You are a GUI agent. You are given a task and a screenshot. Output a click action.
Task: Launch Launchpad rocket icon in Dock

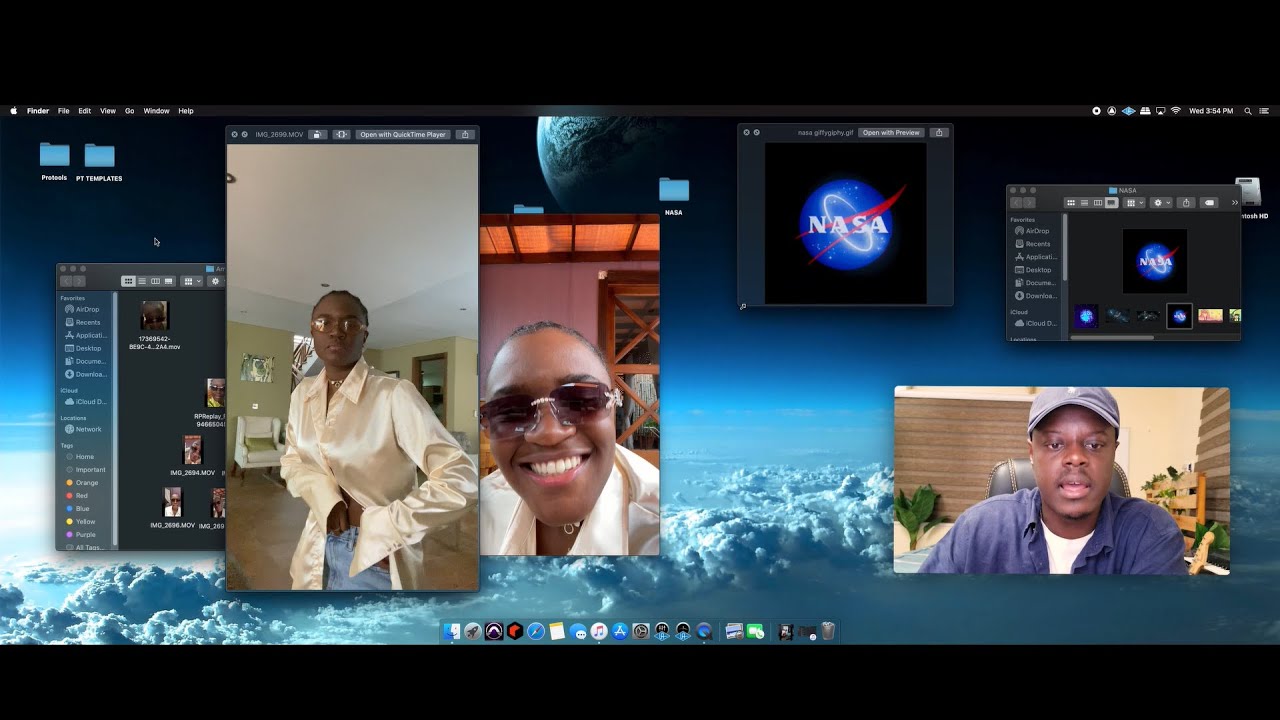pos(473,631)
